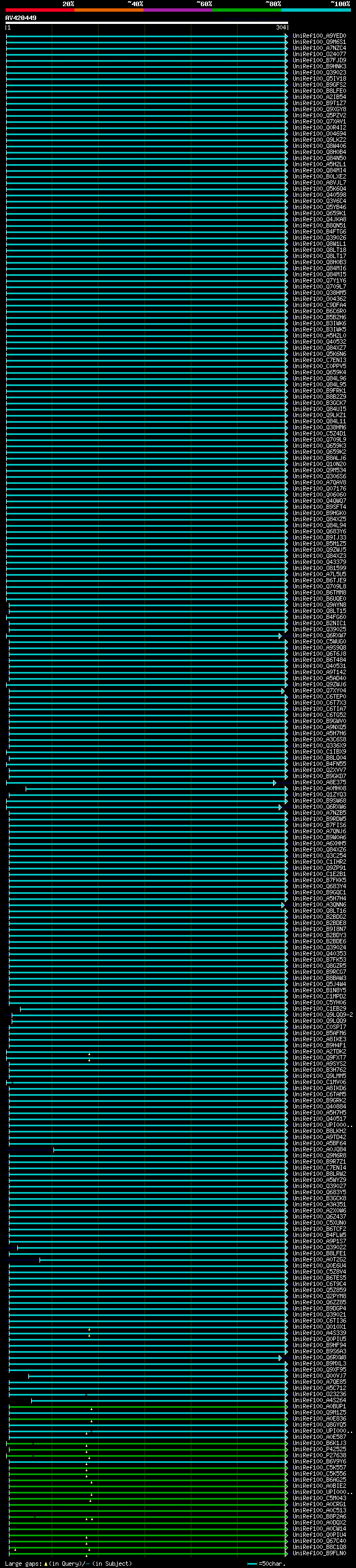Select the UniRef100_A3C6S8 label
Image resolution: width=356 pixels, height=1568 pixels.
click(319, 740)
